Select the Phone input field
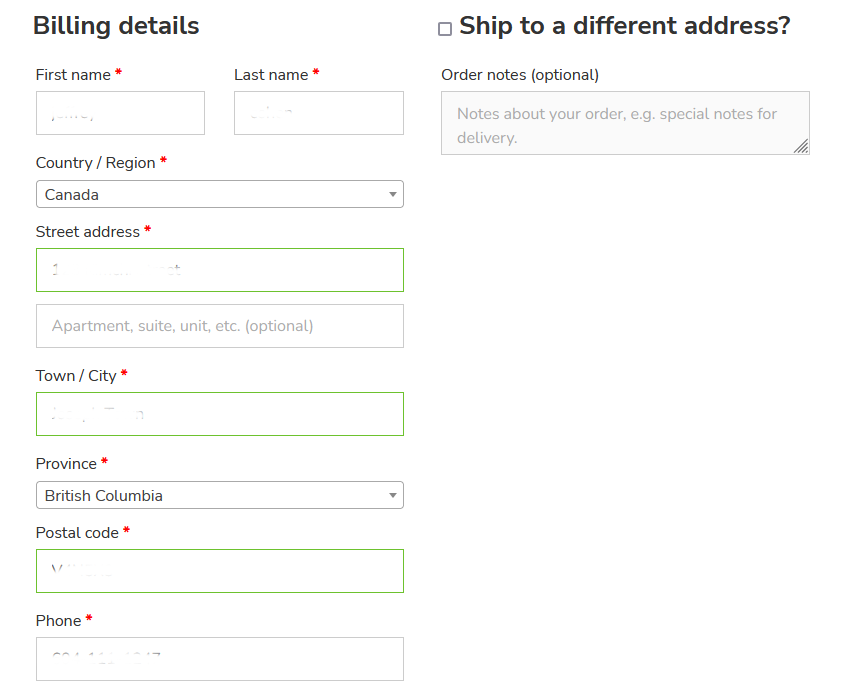Screen dimensions: 854x687 pyautogui.click(x=220, y=658)
